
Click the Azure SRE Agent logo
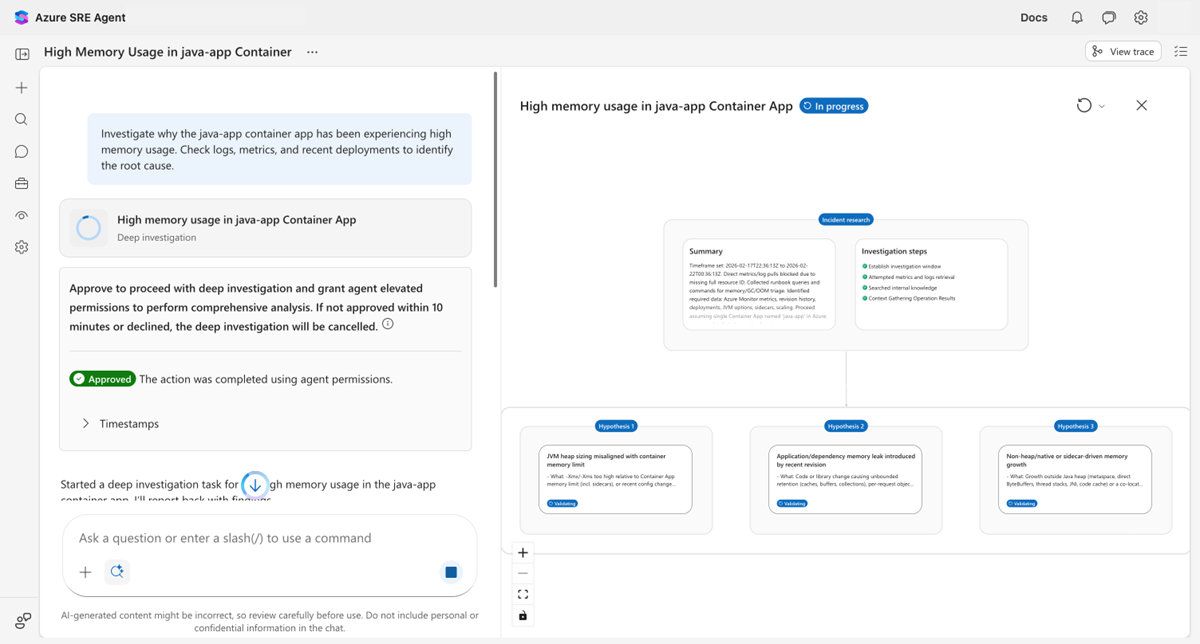21,17
